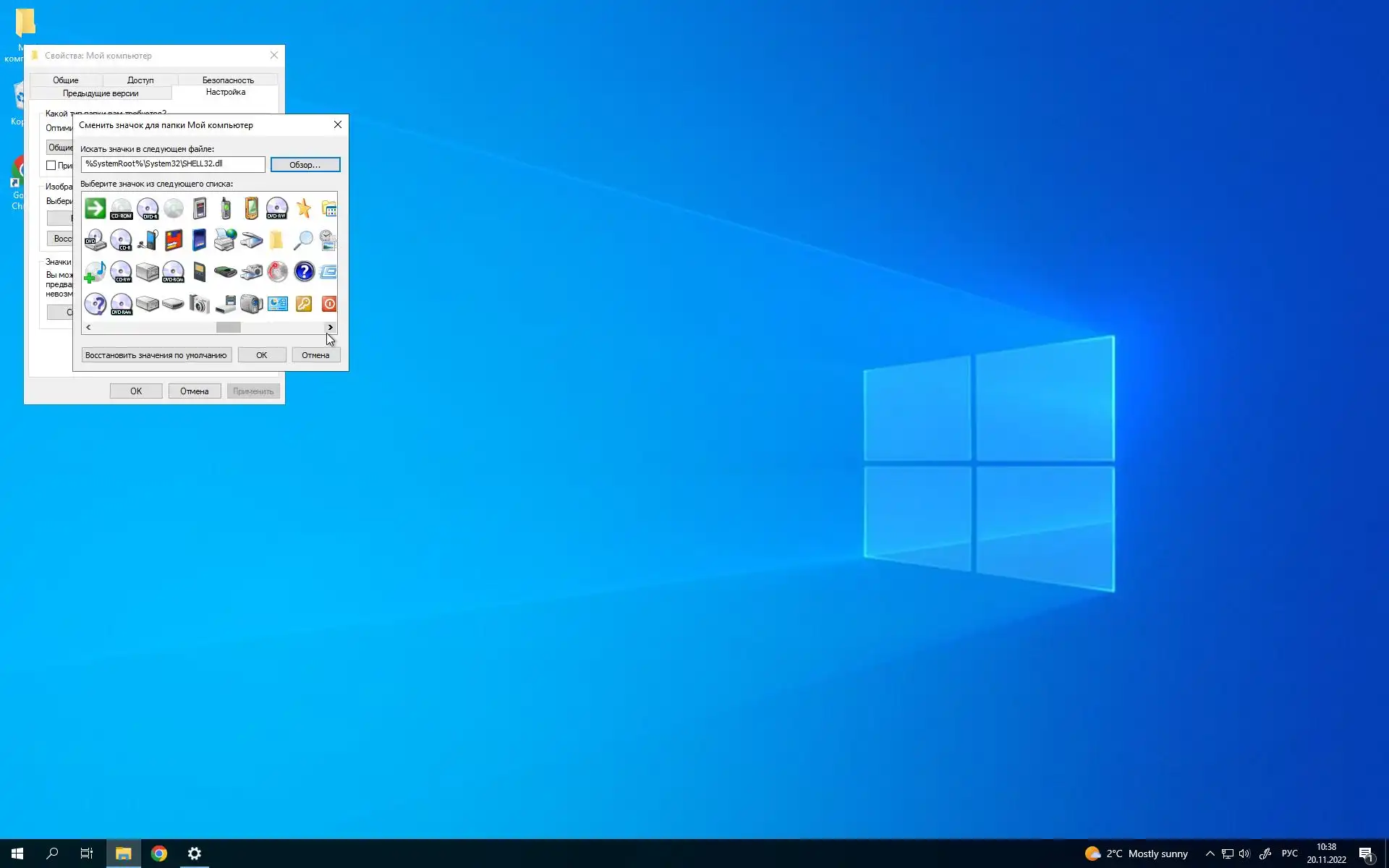Pick the golden key icon
1389x868 pixels.
[303, 304]
